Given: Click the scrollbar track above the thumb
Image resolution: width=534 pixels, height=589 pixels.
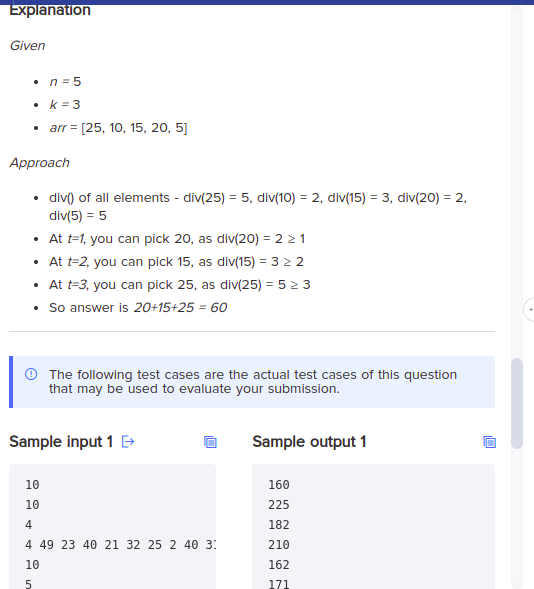Looking at the screenshot, I should pos(517,180).
